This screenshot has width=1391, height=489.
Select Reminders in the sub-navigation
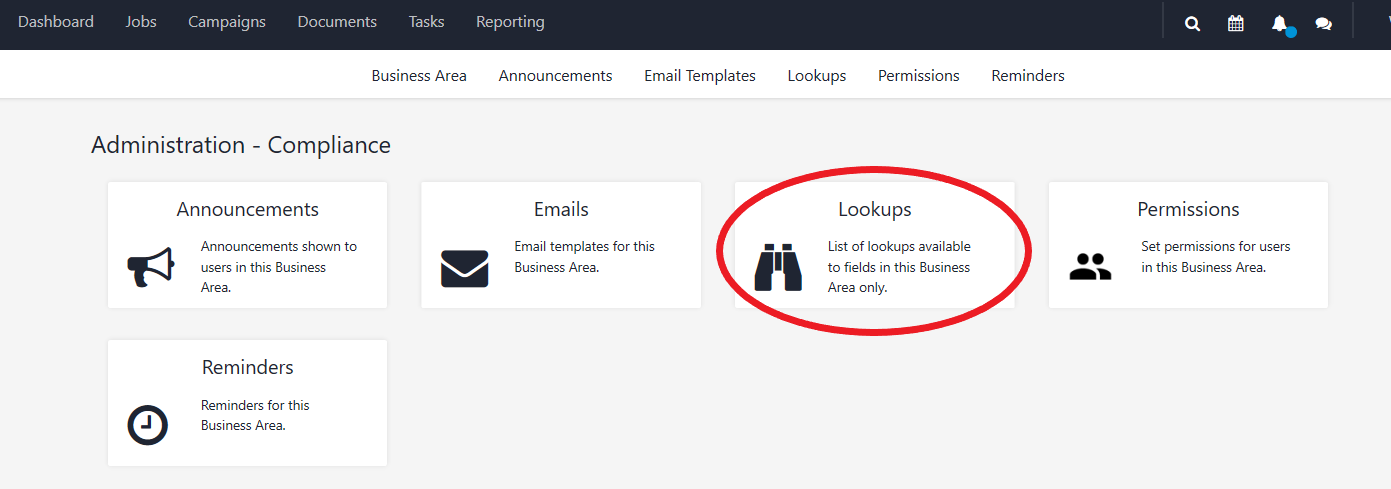pyautogui.click(x=1028, y=76)
